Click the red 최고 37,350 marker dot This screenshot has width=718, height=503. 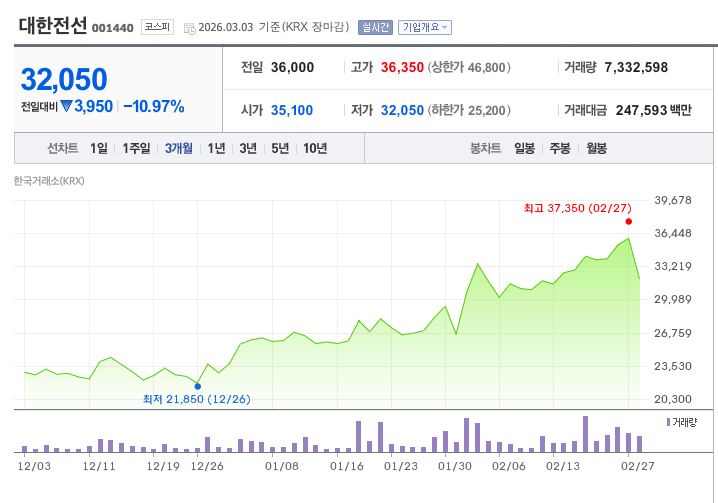coord(629,222)
